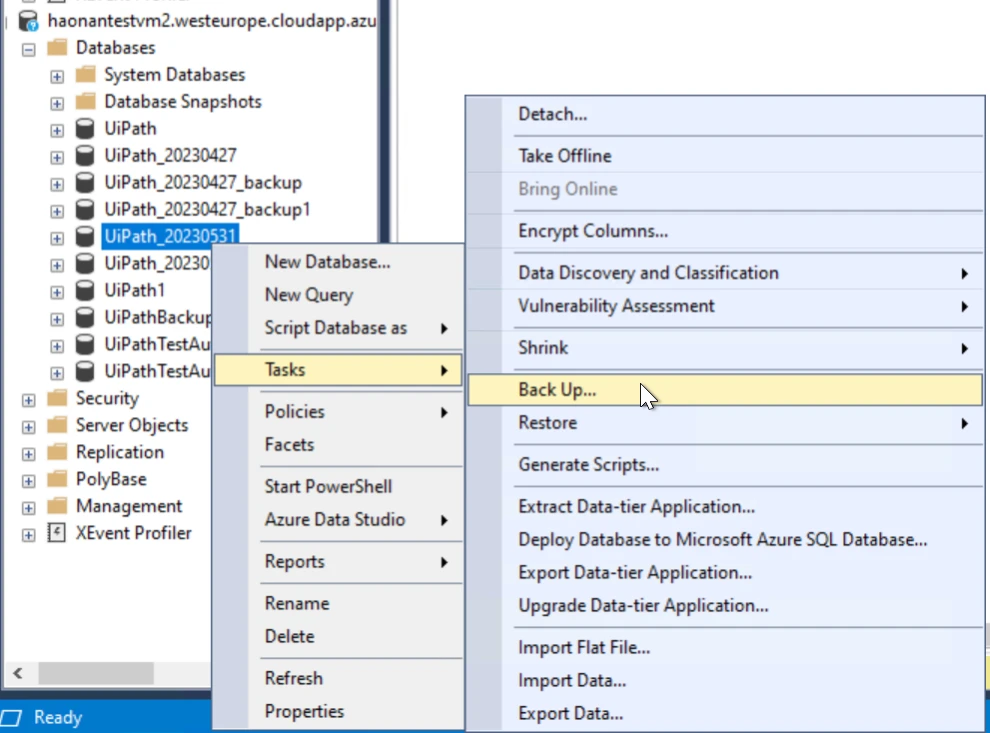Click the Security folder icon
Image resolution: width=990 pixels, height=733 pixels.
(57, 398)
